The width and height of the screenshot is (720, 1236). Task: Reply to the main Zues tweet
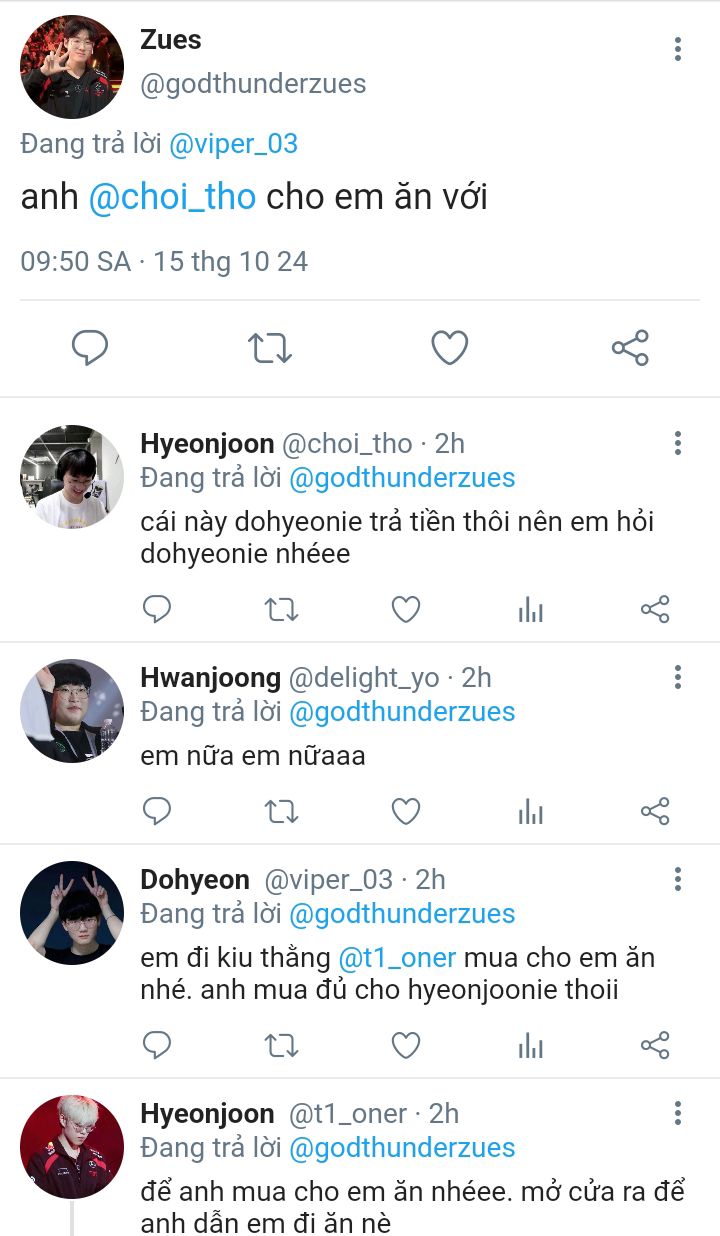90,348
